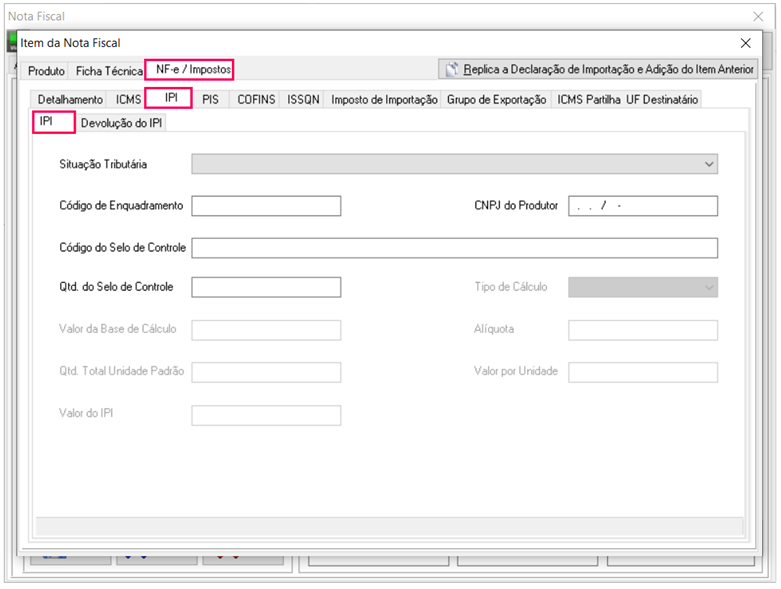Go to the ICMS tab
The height and width of the screenshot is (589, 781).
click(x=128, y=99)
